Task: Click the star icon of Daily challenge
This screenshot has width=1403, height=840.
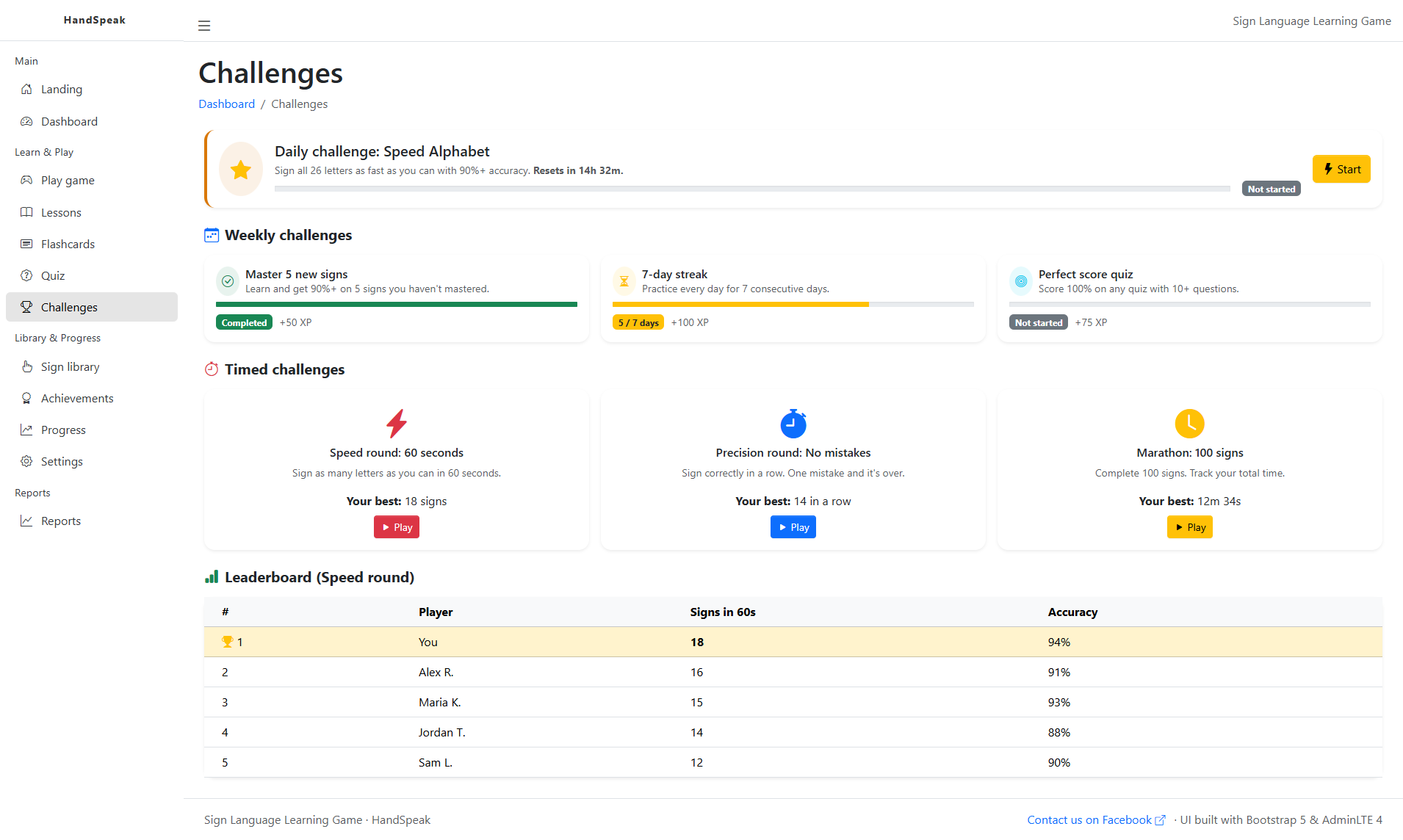Action: pyautogui.click(x=241, y=170)
